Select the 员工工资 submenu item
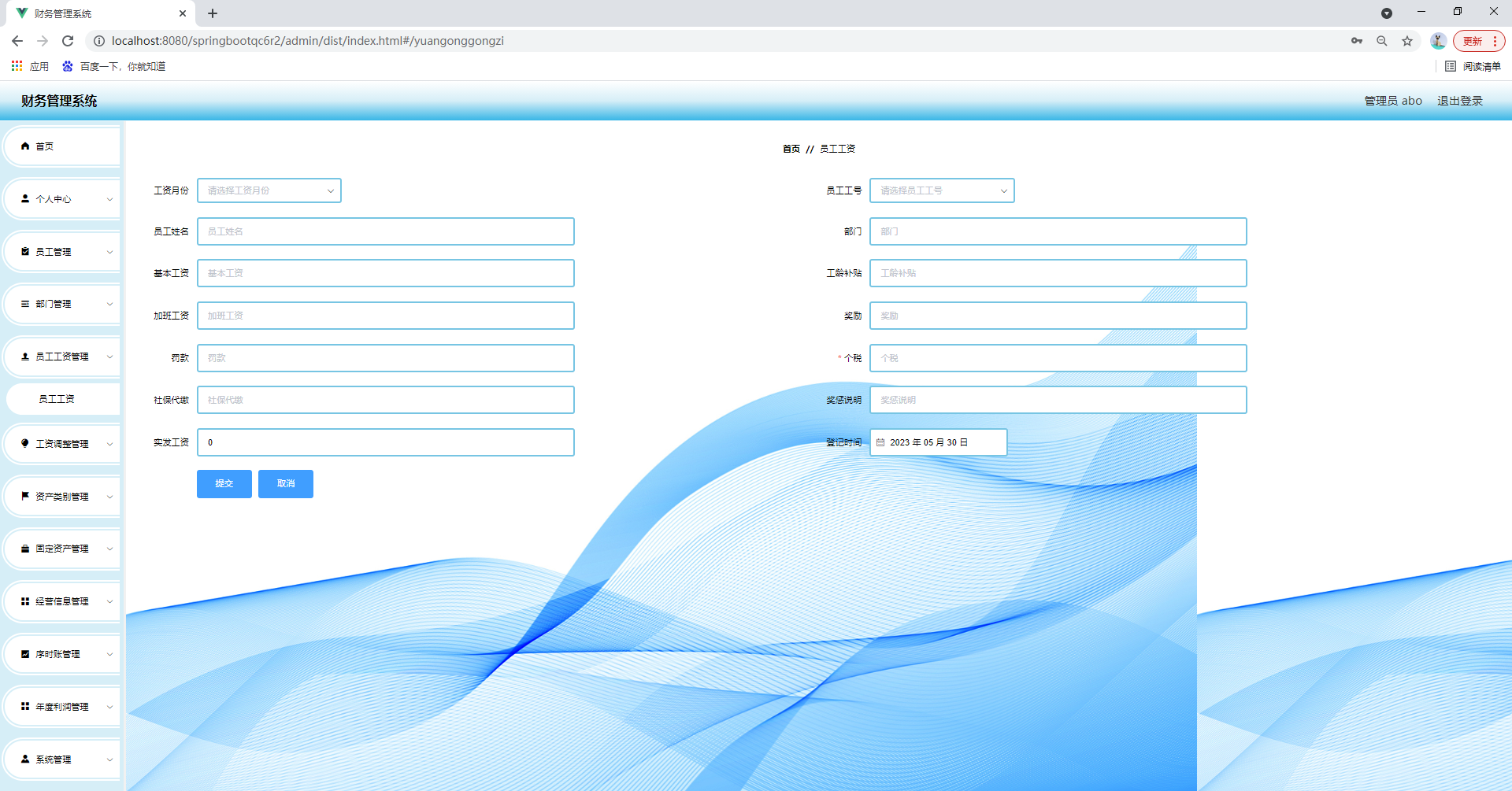Screen dimensions: 1512x791 (x=57, y=399)
